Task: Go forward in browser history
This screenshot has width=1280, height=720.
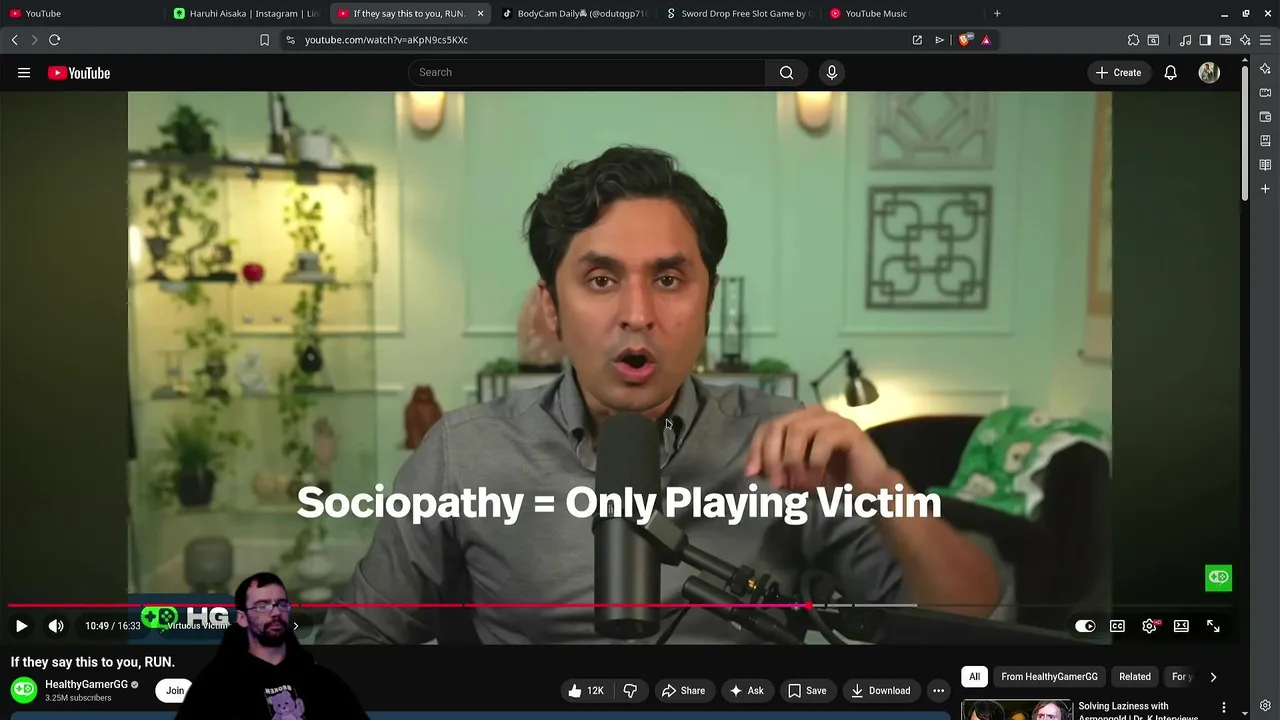Action: (x=34, y=40)
